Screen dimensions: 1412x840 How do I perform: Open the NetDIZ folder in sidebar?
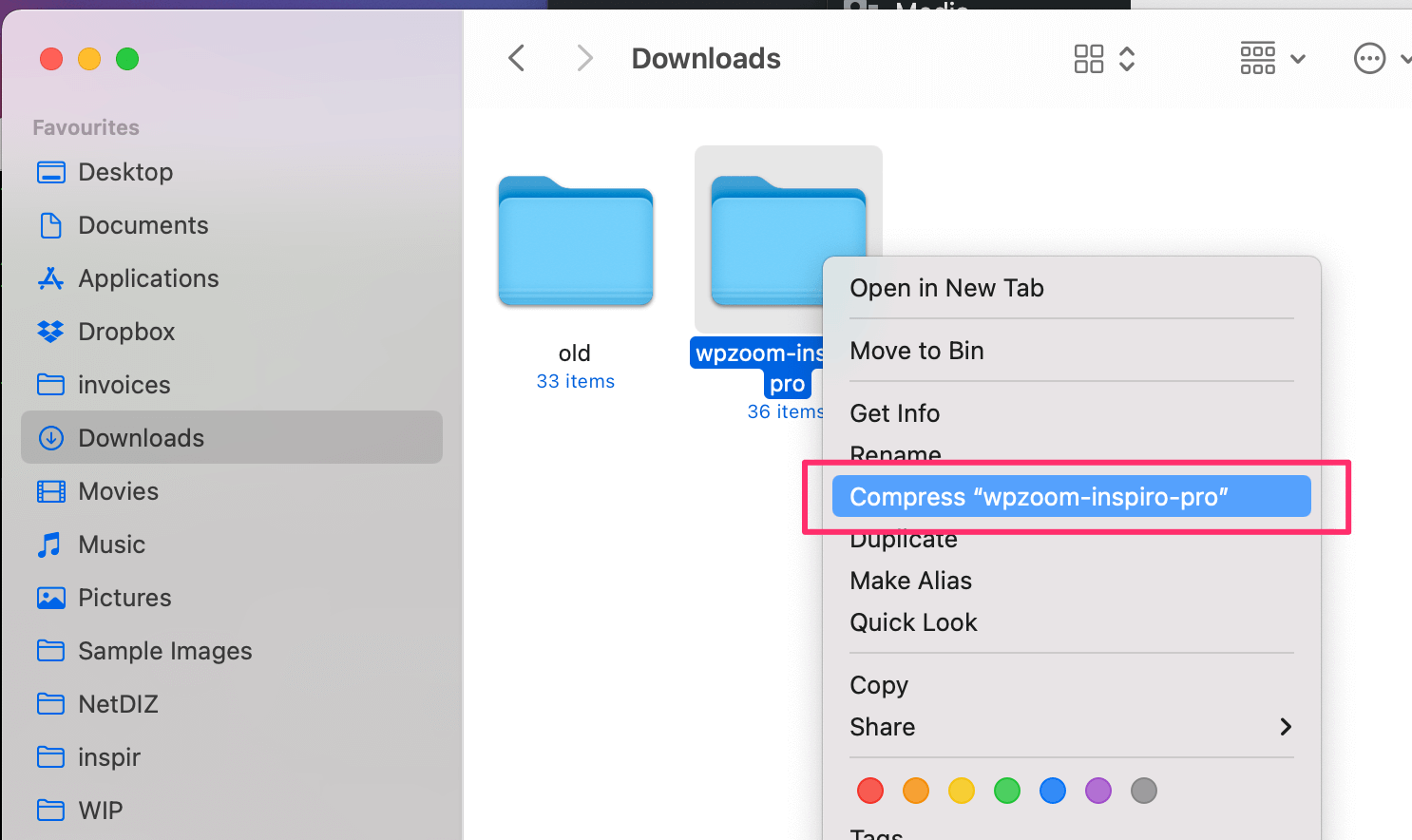tap(118, 704)
